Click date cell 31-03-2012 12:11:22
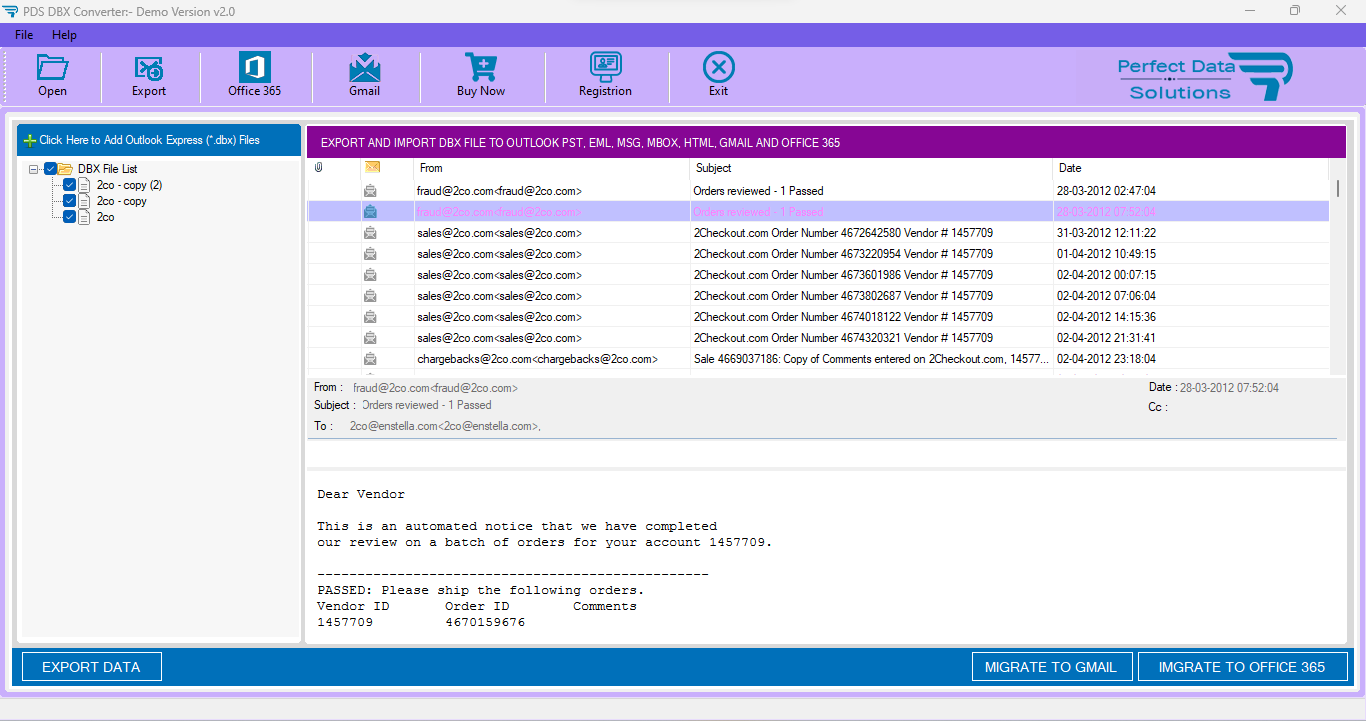The width and height of the screenshot is (1366, 721). click(1106, 233)
